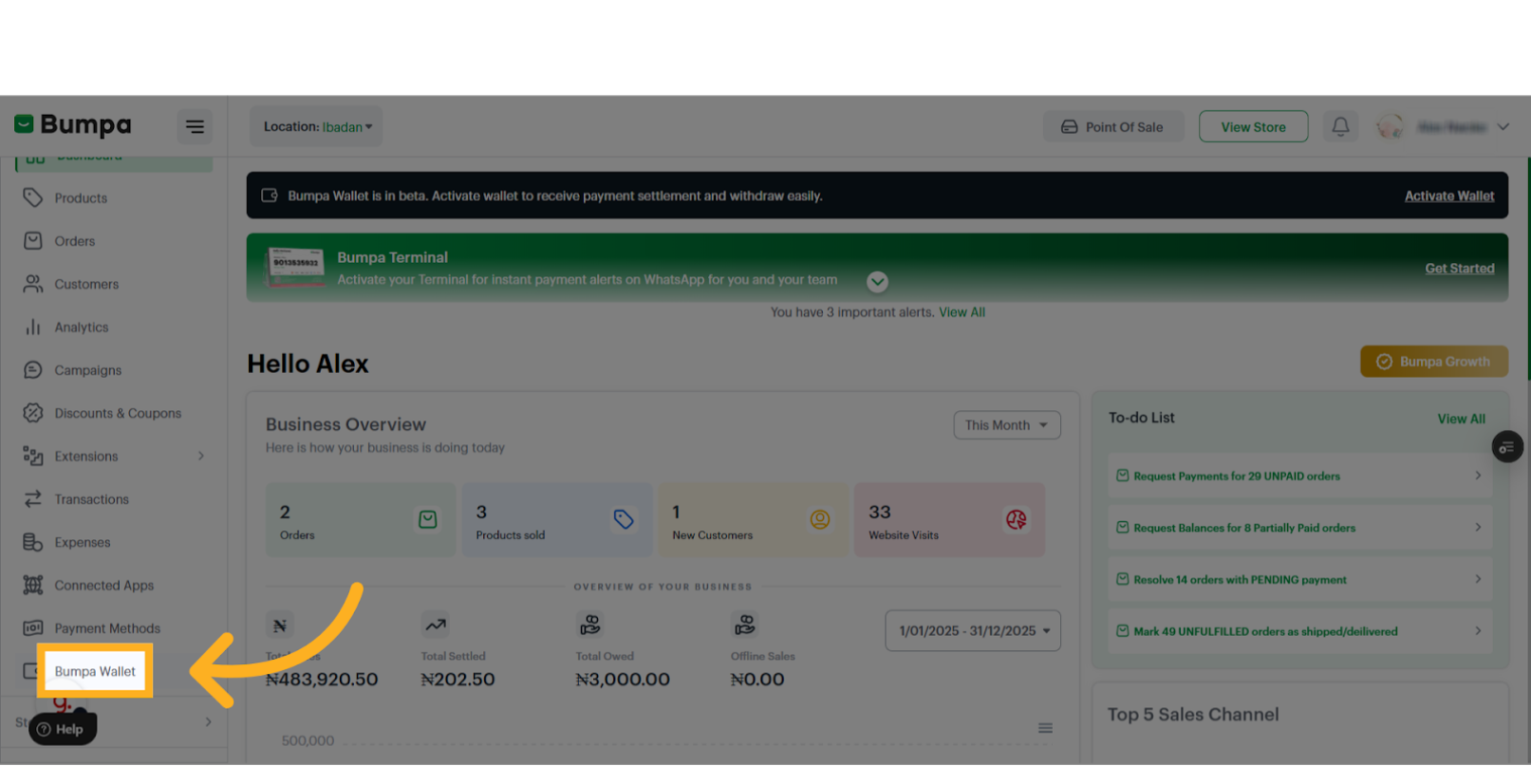Viewport: 1531px width, 784px height.
Task: Open Request Payments for 29 UNPAID orders chevron
Action: tap(1478, 476)
